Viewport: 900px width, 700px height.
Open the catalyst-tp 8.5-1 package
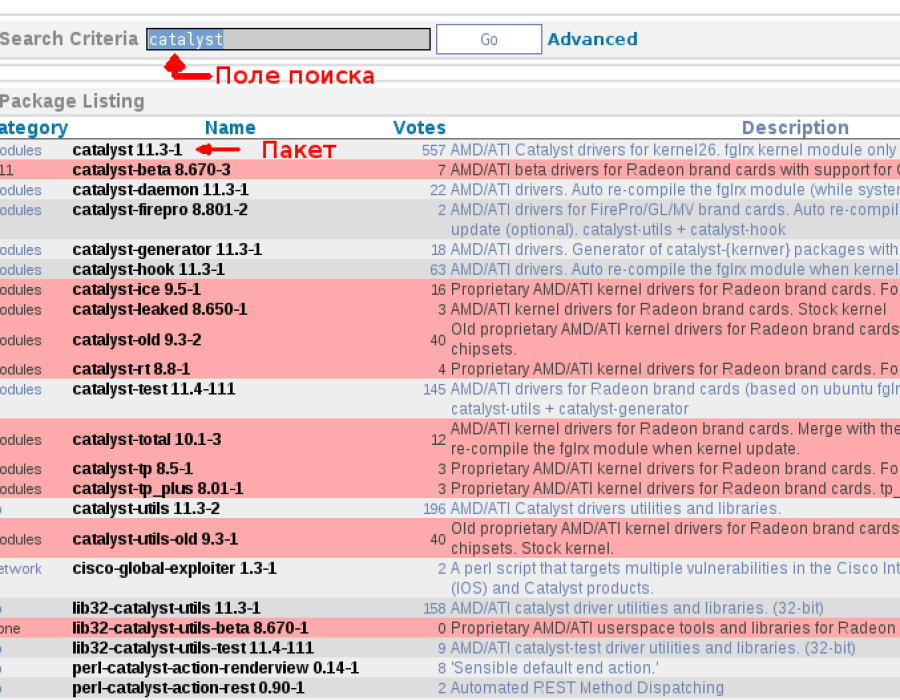click(133, 469)
